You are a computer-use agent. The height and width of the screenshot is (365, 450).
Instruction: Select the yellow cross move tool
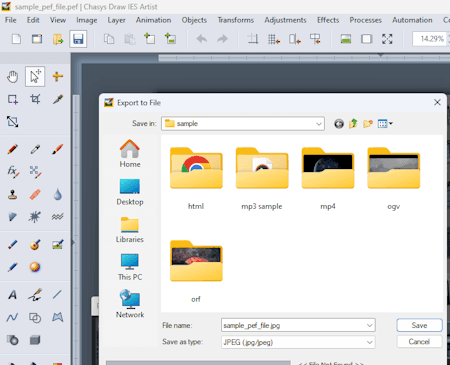58,77
